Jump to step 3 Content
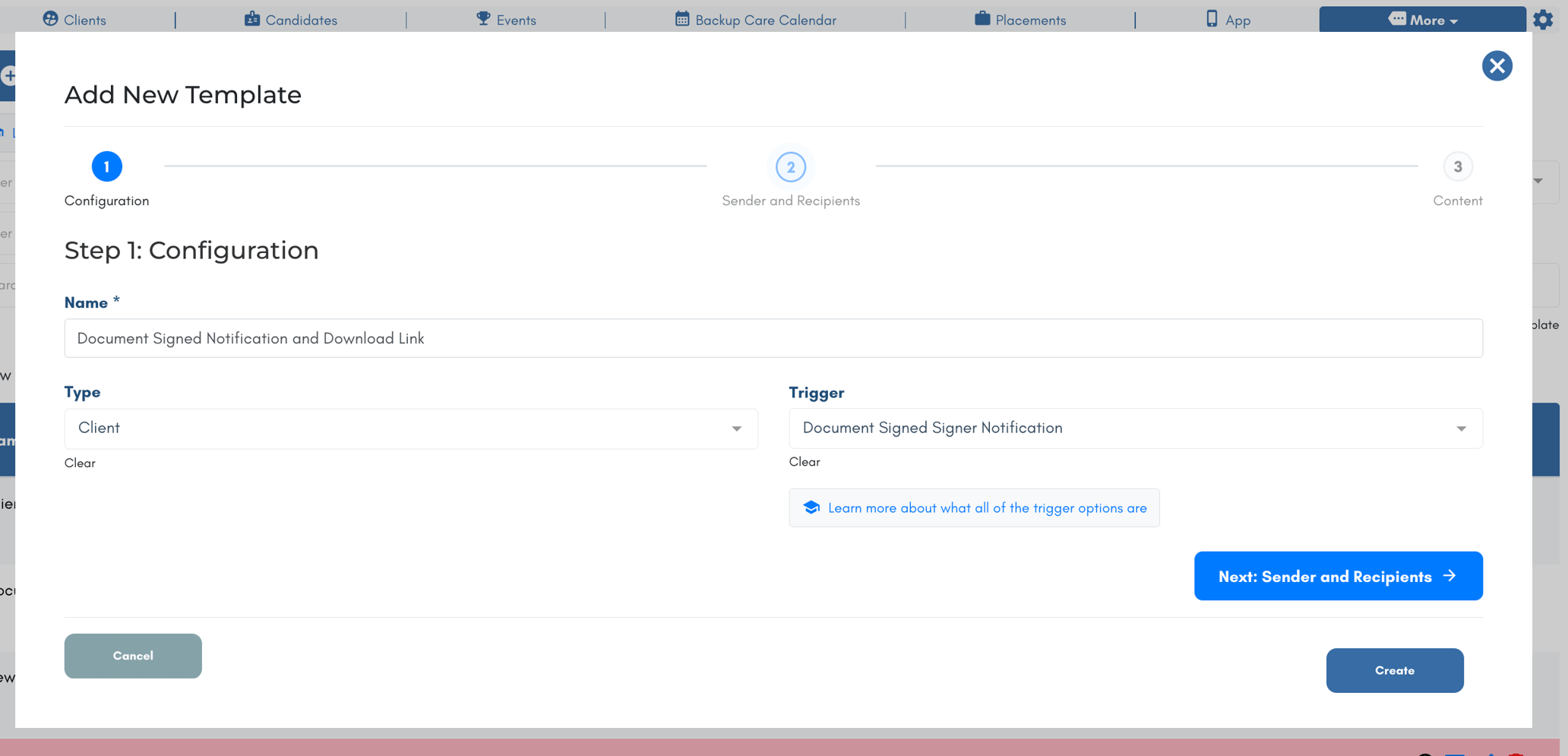Image resolution: width=1568 pixels, height=756 pixels. click(1457, 167)
